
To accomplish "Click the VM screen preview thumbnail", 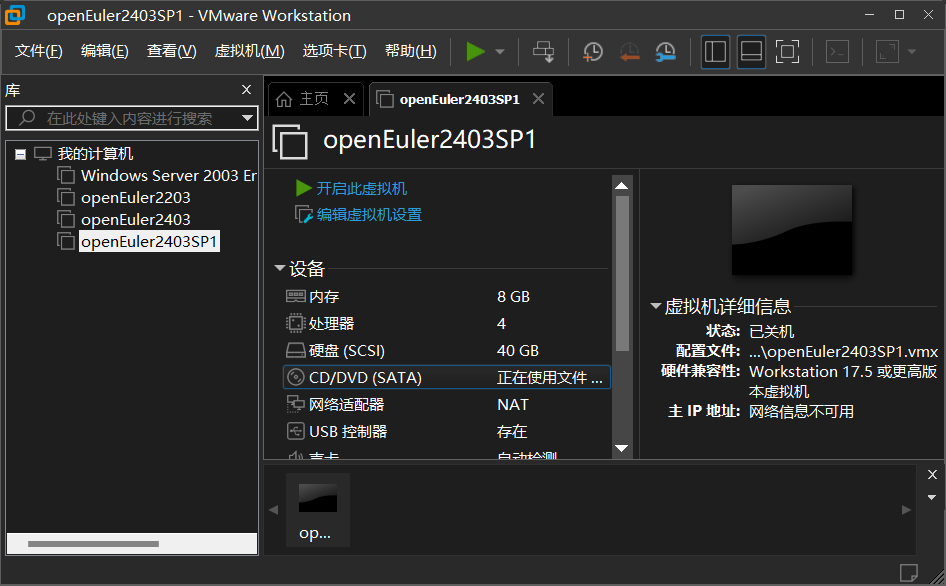I will tap(792, 230).
